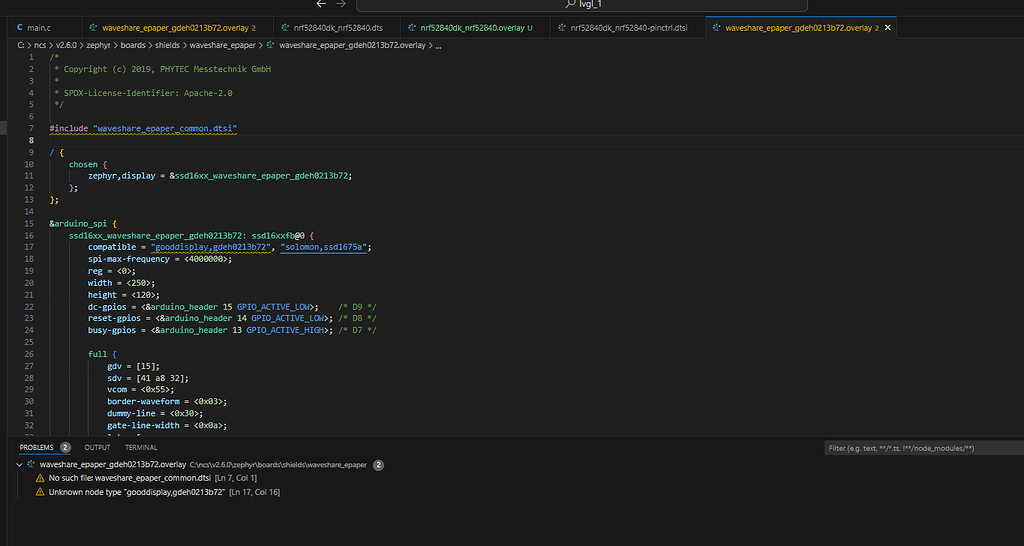
Task: Collapse the waveshare overlay problems group
Action: [19, 465]
